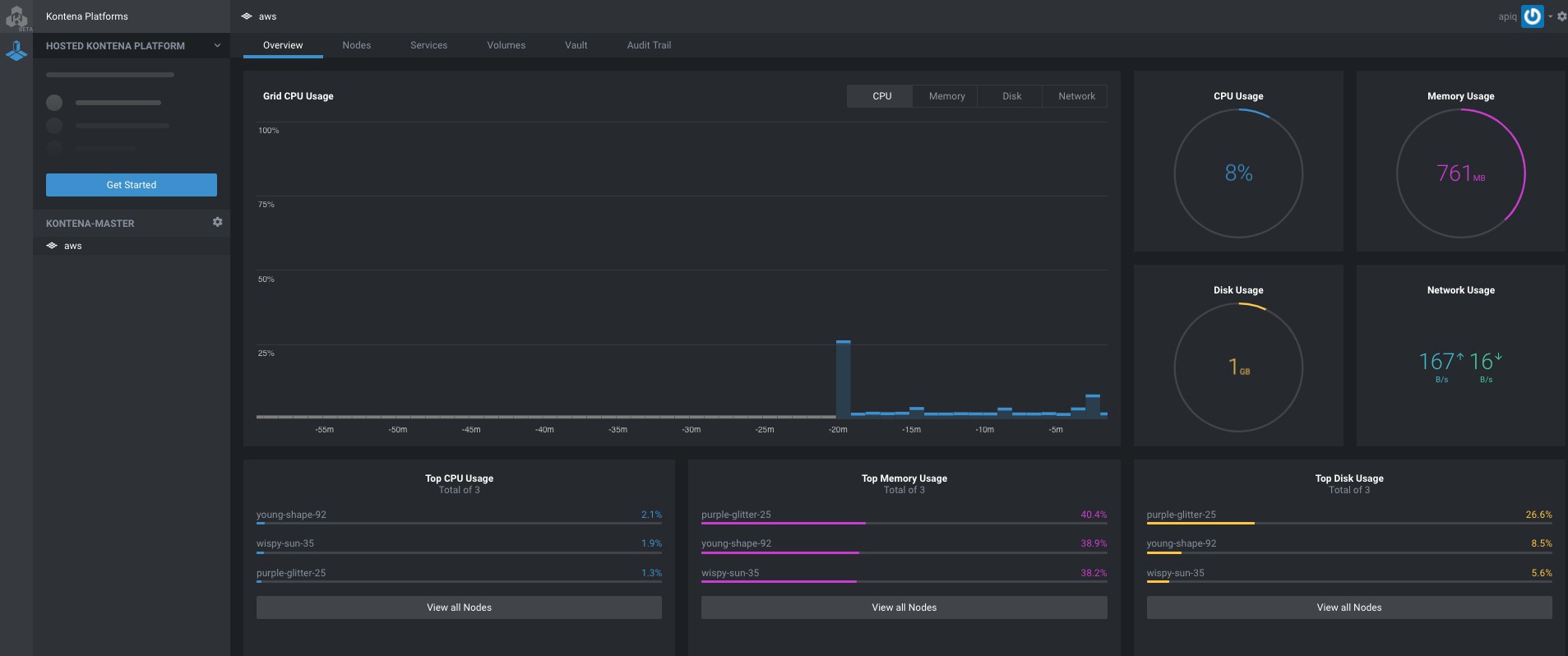Image resolution: width=1568 pixels, height=656 pixels.
Task: Switch chart to Memory view
Action: pyautogui.click(x=946, y=96)
